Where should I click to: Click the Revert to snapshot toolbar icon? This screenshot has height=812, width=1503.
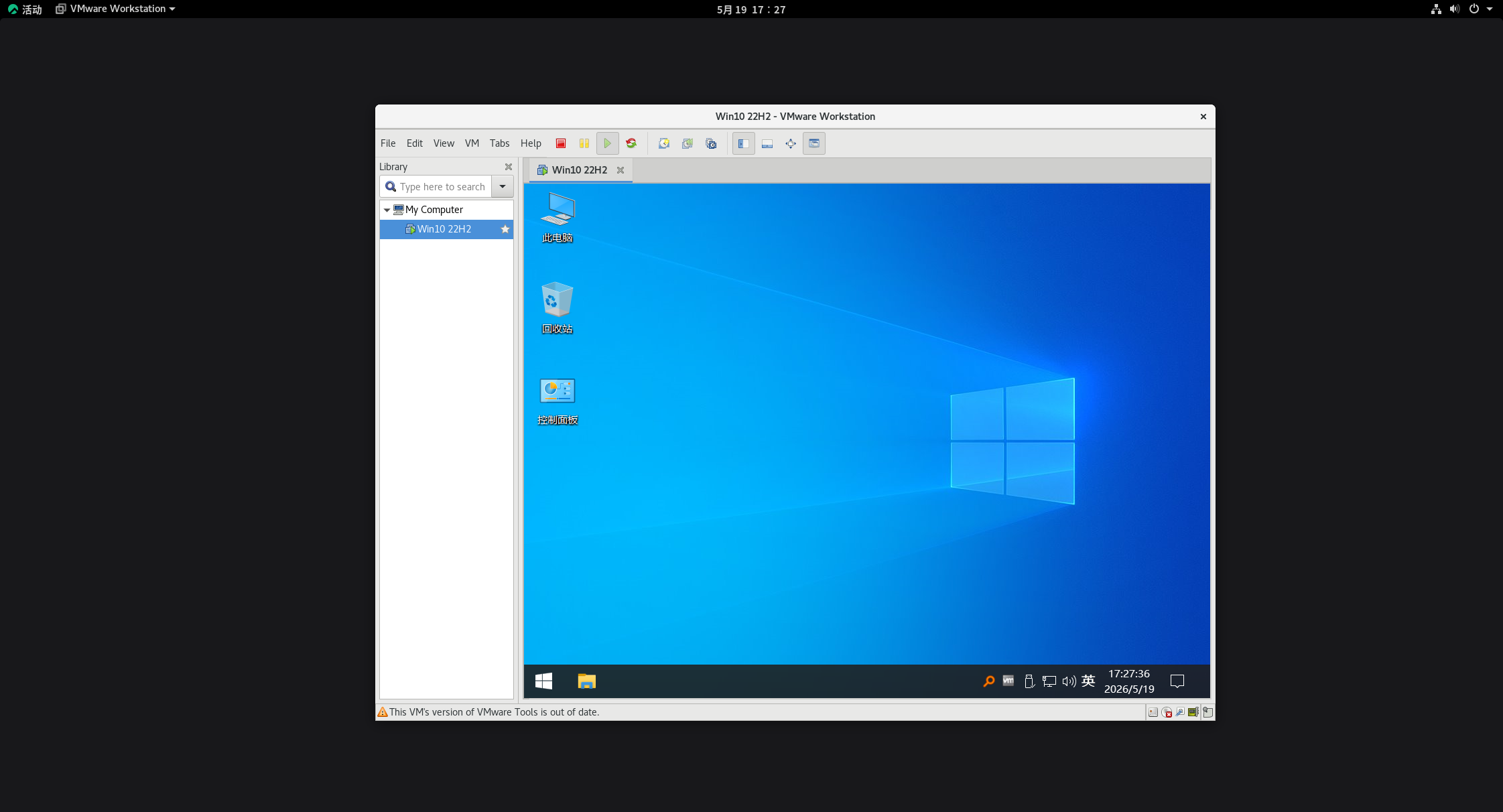[688, 143]
